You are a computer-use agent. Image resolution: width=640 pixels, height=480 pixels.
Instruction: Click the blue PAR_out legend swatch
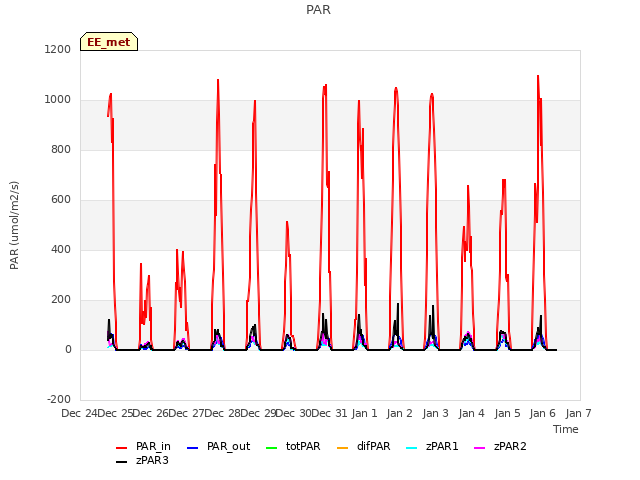pyautogui.click(x=192, y=448)
